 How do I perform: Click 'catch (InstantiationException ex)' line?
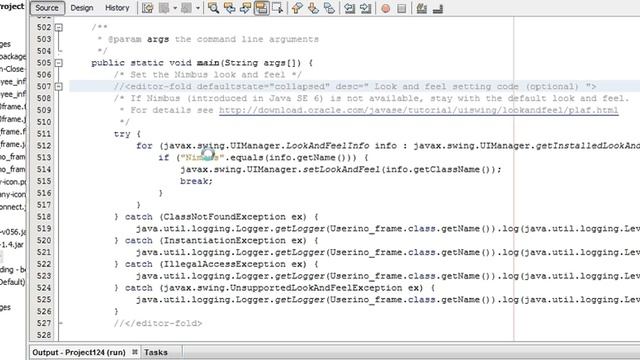(x=216, y=240)
